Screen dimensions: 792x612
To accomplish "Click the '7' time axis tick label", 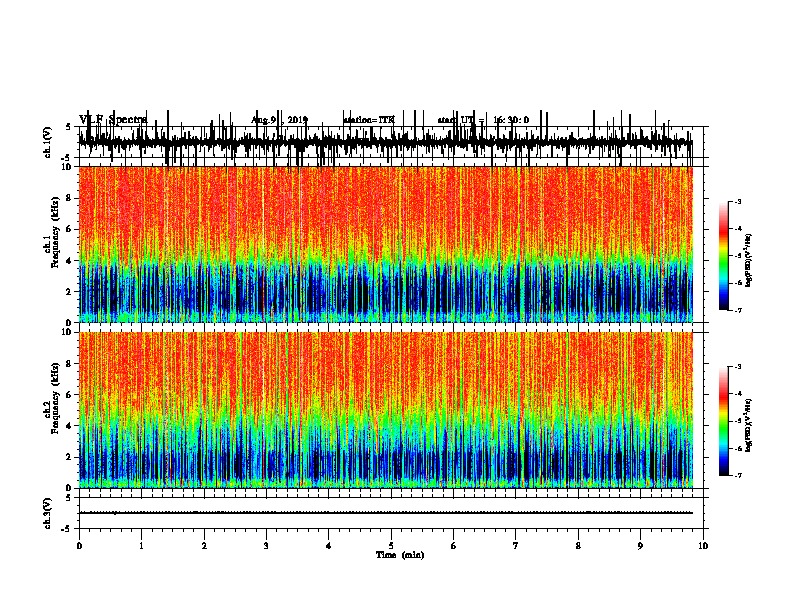I will coord(516,546).
